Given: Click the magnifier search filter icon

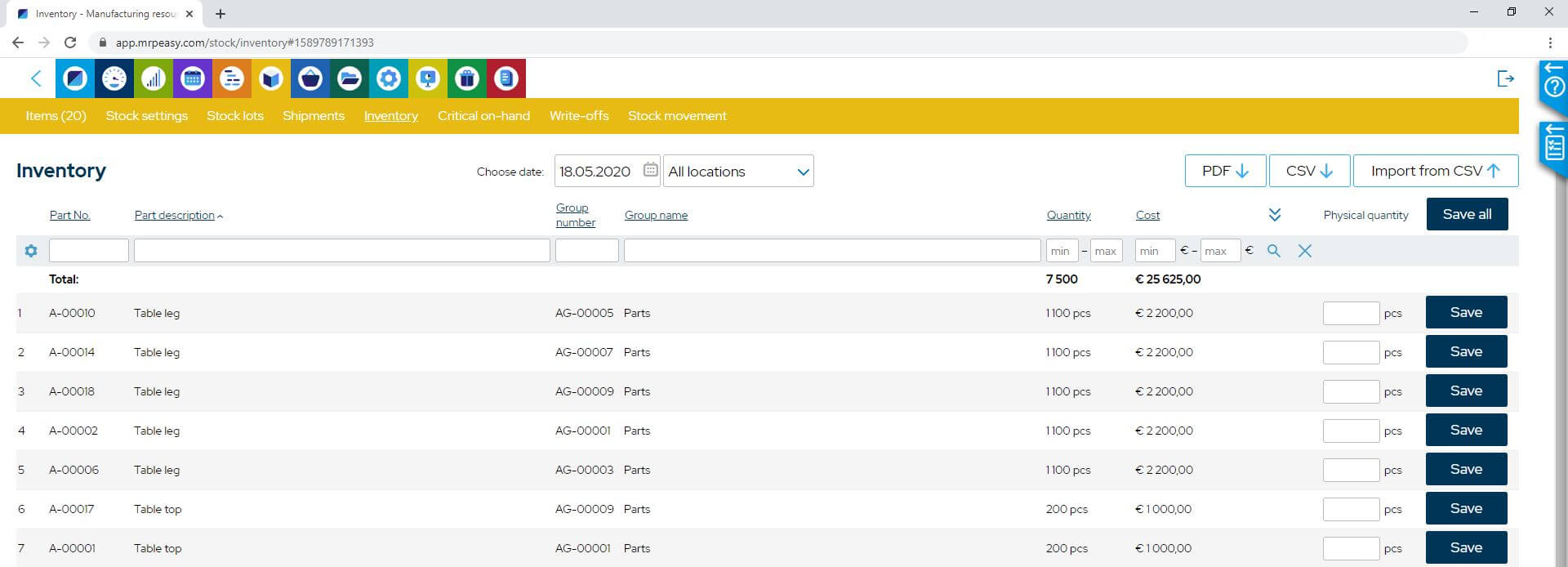Looking at the screenshot, I should point(1273,251).
